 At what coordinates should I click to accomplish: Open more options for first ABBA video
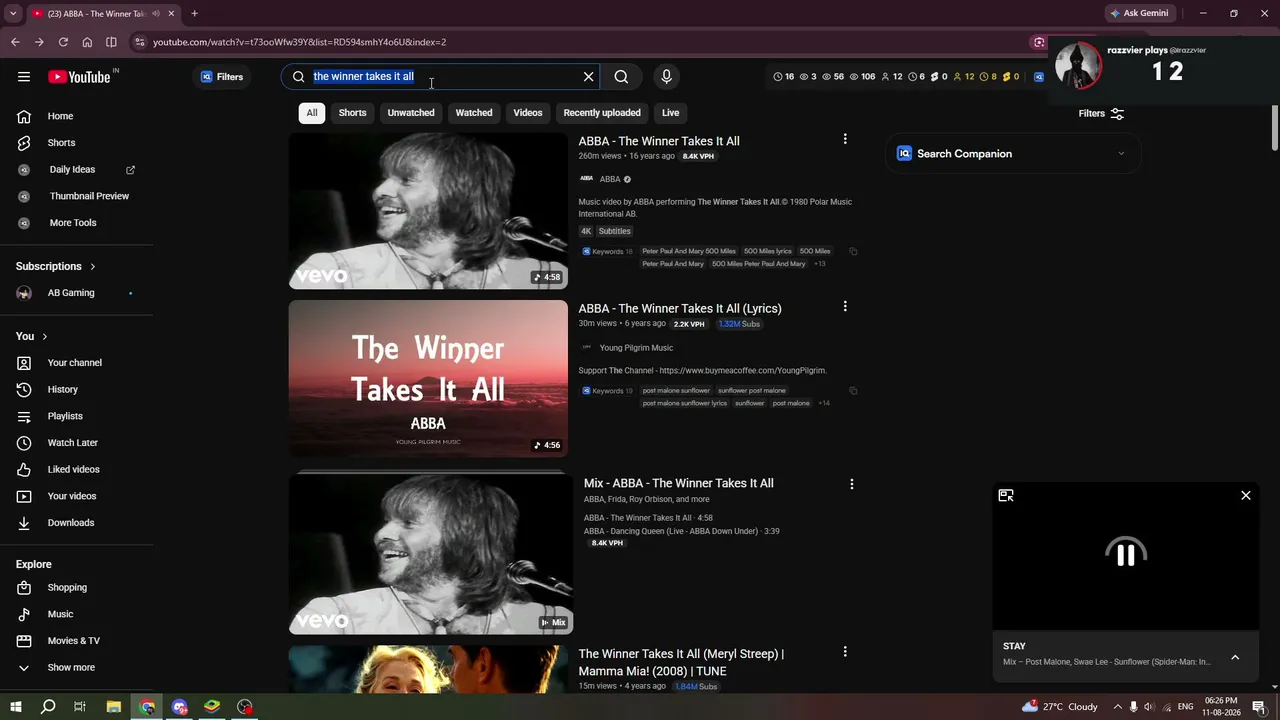point(845,140)
